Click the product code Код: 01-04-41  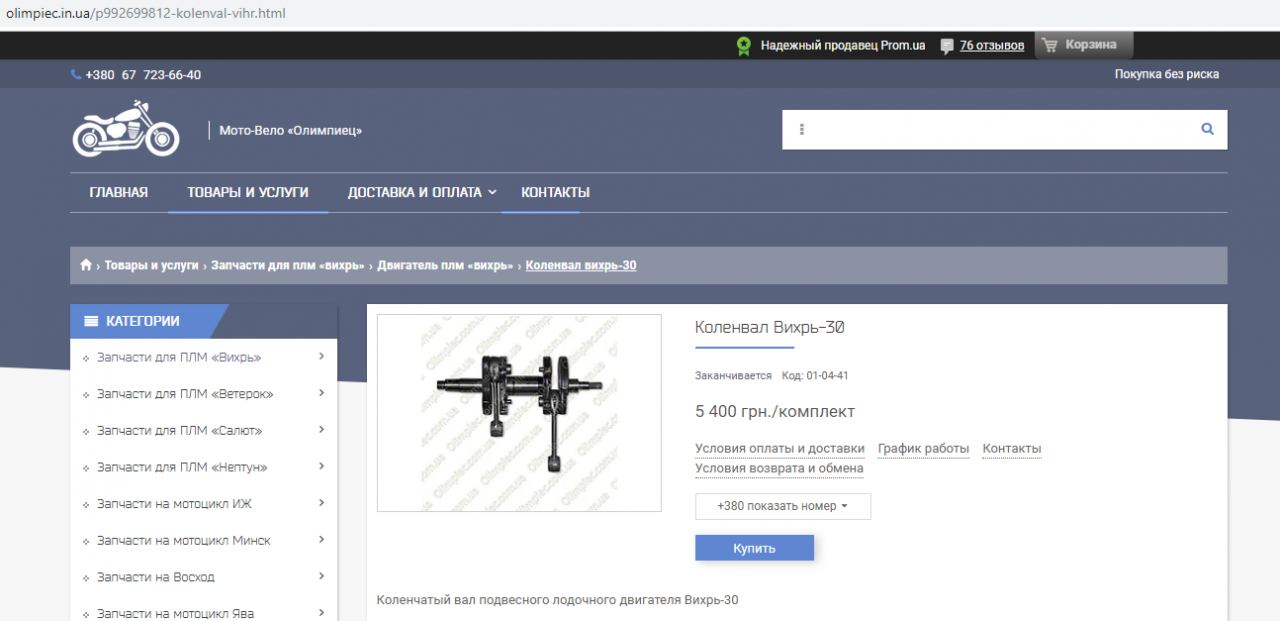tap(815, 376)
